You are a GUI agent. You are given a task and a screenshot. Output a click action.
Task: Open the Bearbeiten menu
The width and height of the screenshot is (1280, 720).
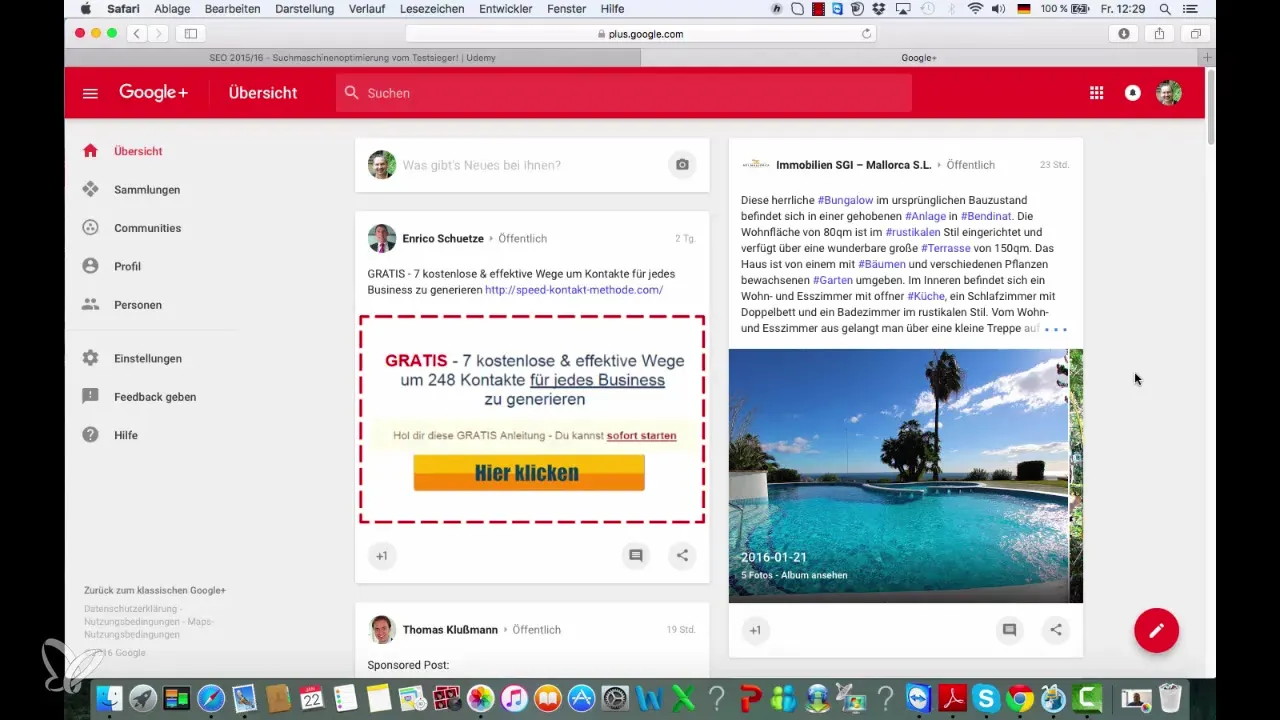tap(232, 8)
